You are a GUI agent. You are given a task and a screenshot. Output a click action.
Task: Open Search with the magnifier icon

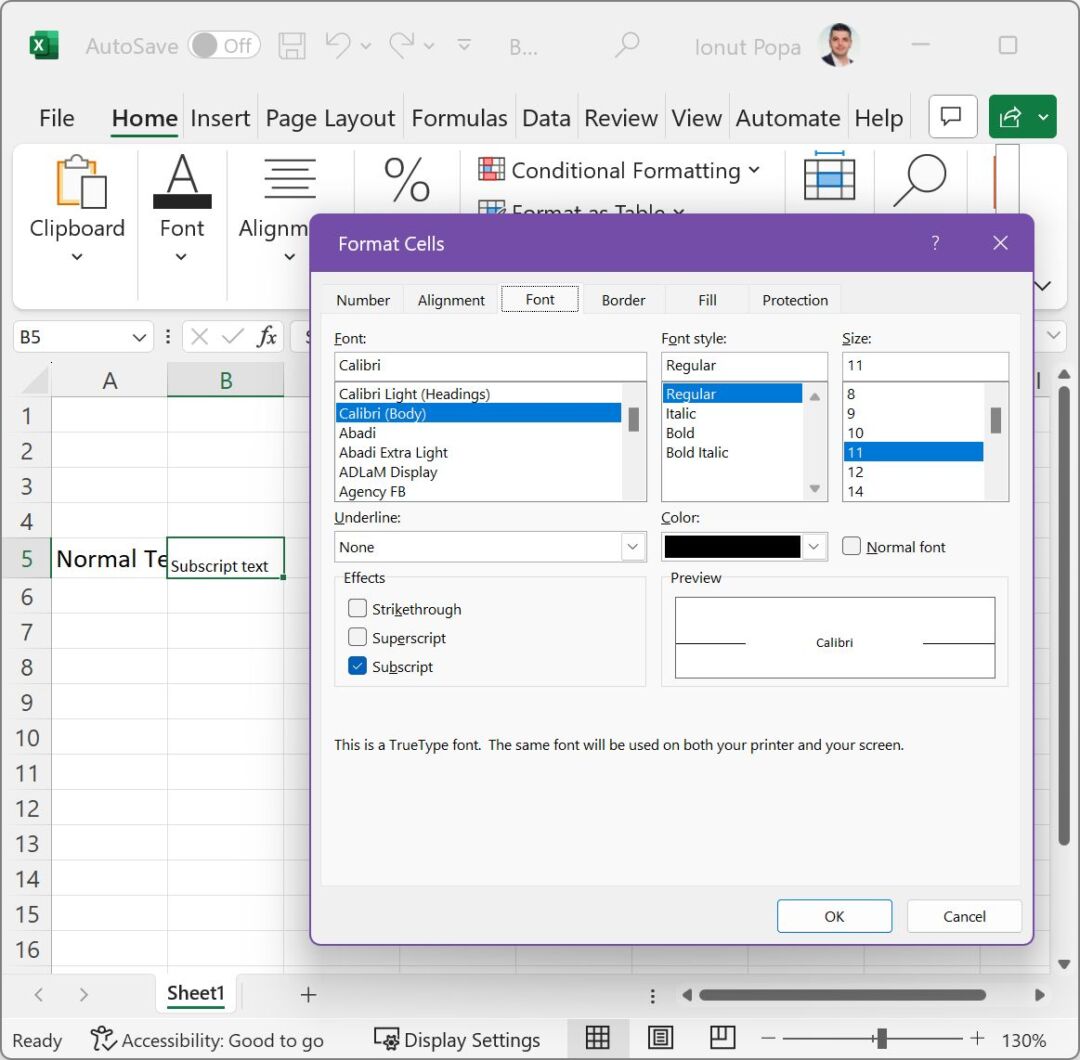pos(628,45)
